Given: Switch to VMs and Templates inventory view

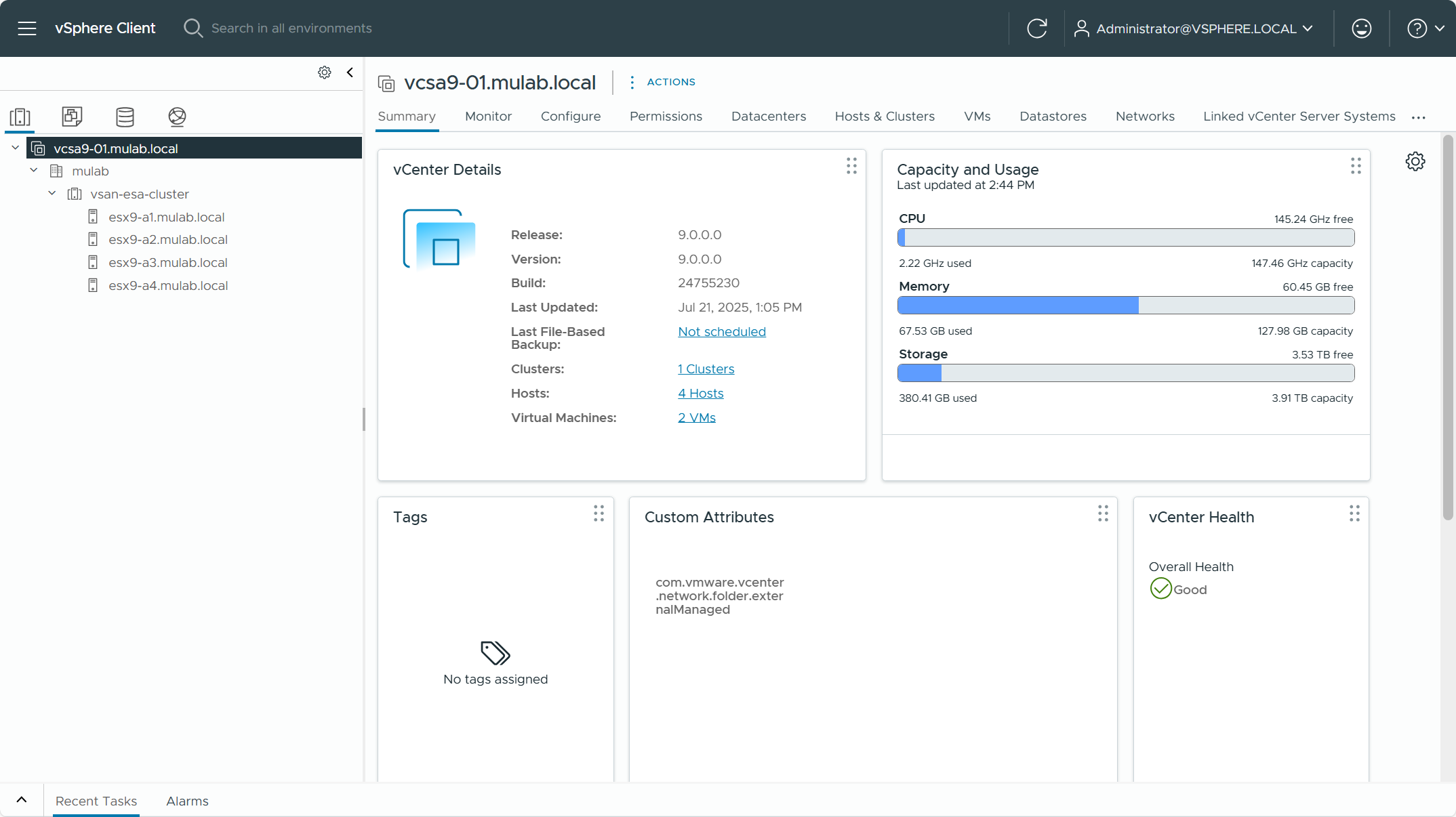Looking at the screenshot, I should 72,117.
